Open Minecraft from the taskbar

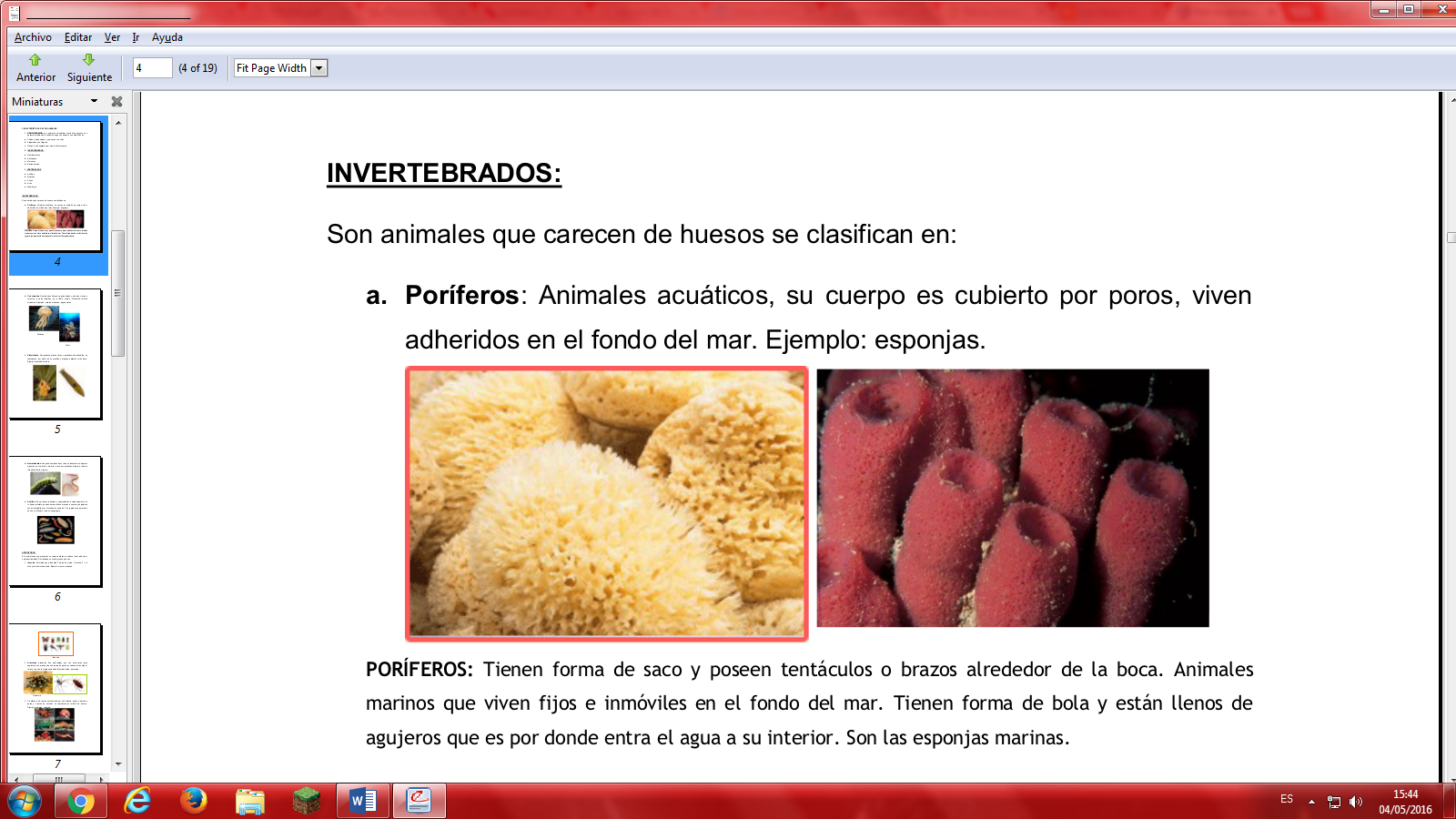pyautogui.click(x=307, y=802)
